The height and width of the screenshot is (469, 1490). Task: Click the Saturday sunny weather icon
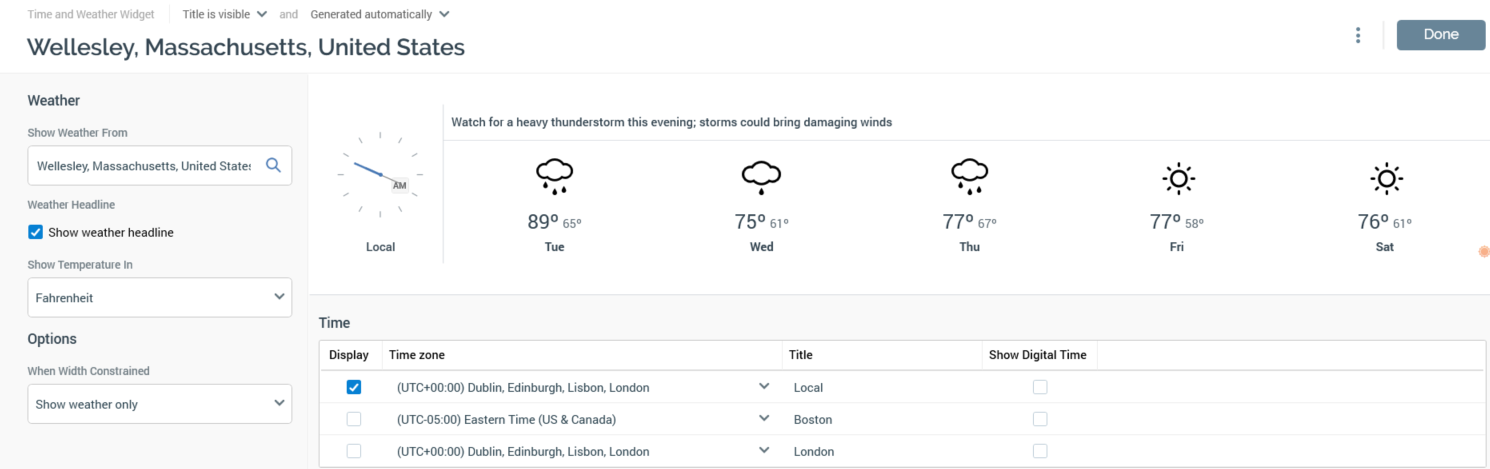tap(1386, 179)
